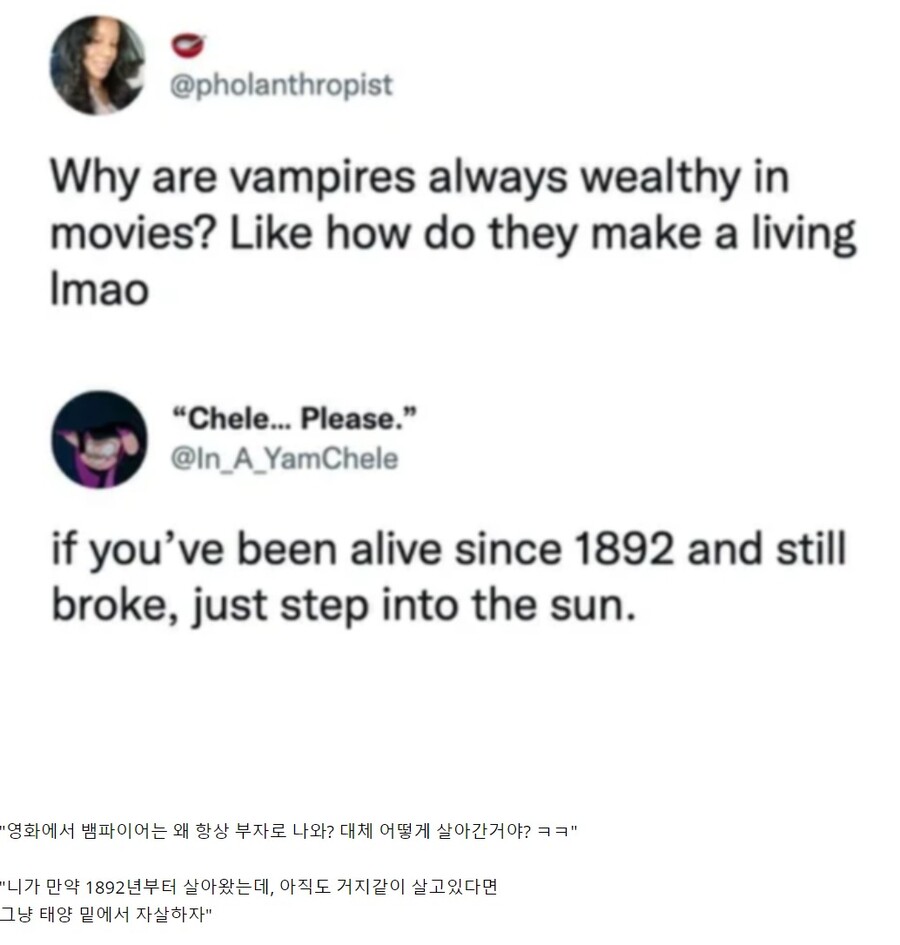
Task: Click the red lips emoji display name
Action: pos(187,45)
